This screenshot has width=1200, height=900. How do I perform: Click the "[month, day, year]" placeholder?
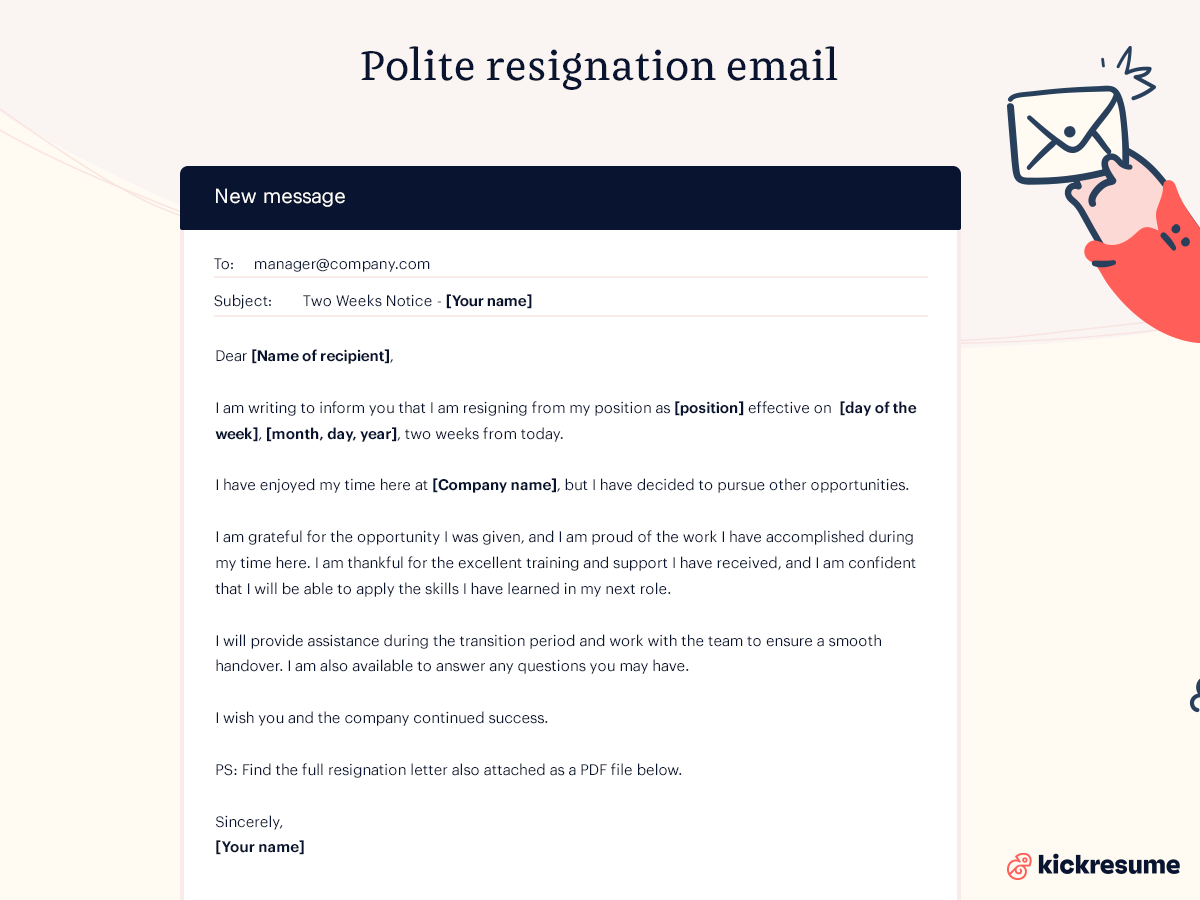pos(332,434)
